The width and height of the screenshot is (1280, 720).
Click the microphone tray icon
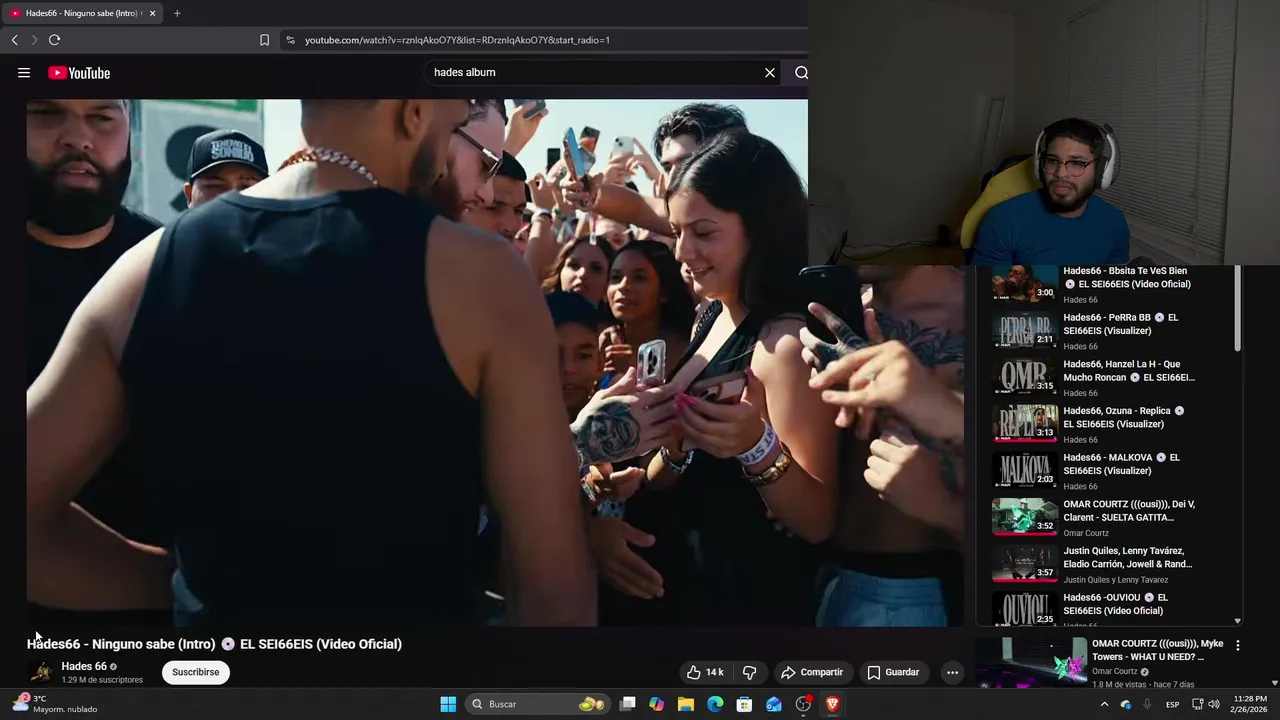1147,704
